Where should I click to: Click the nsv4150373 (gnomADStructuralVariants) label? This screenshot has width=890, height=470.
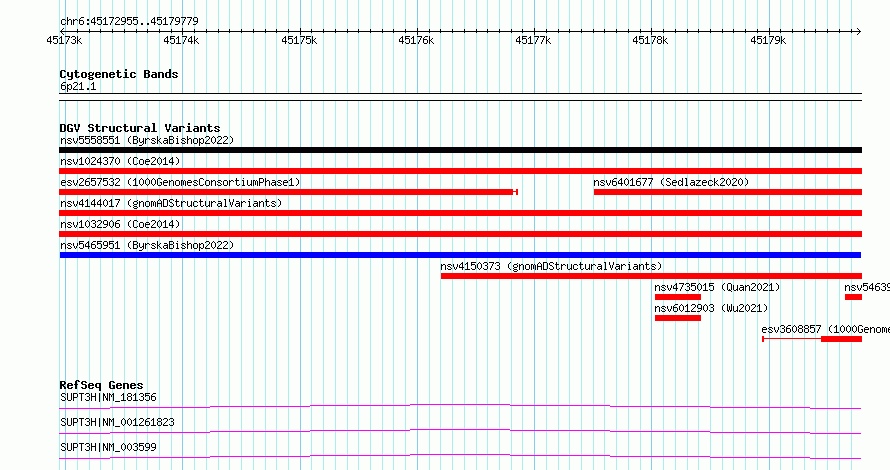click(x=551, y=266)
